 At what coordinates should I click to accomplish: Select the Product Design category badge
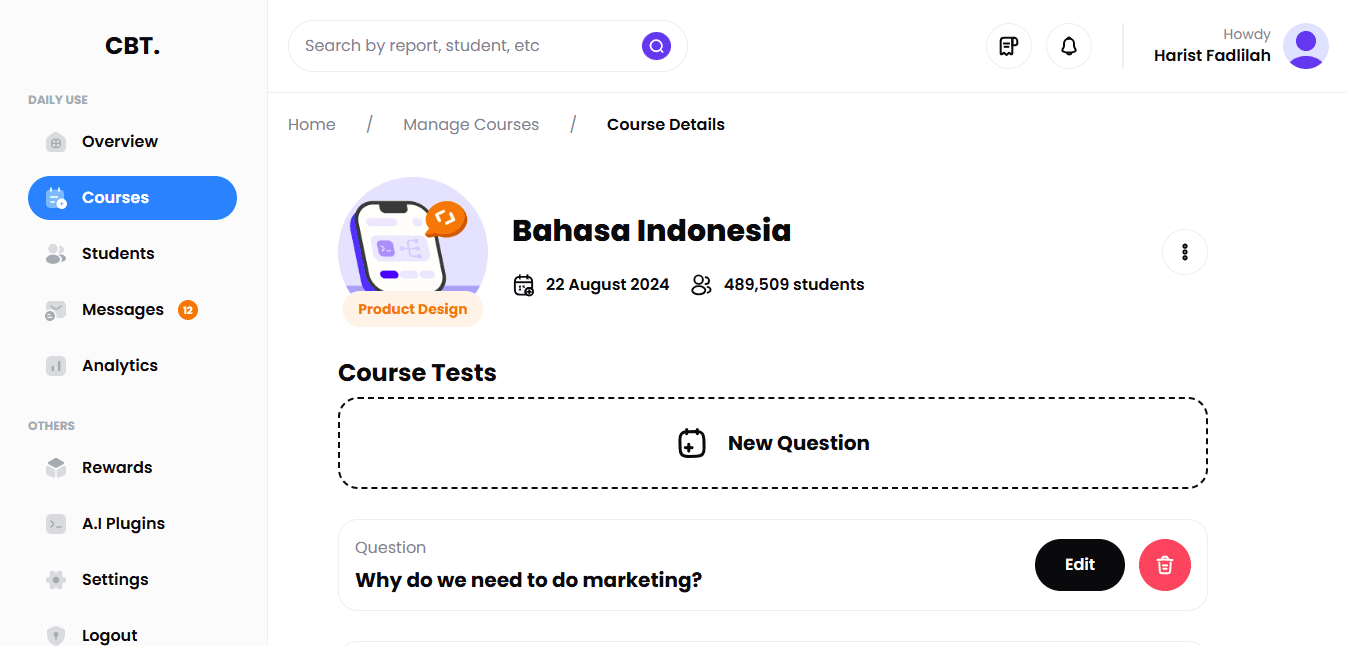(412, 308)
